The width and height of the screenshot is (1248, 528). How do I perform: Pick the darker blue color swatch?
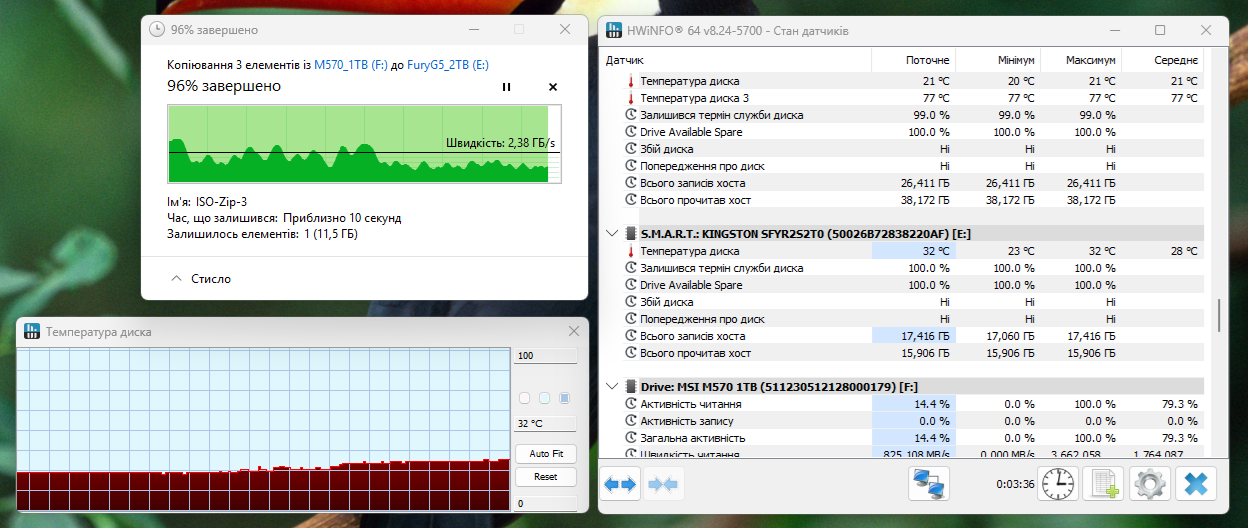coord(564,398)
